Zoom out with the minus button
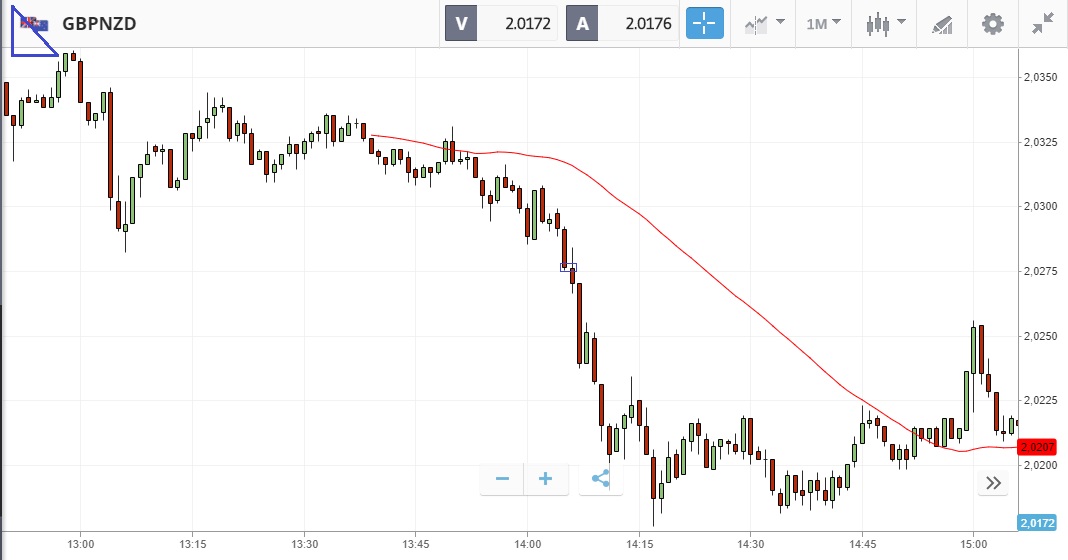The height and width of the screenshot is (560, 1068). (502, 479)
